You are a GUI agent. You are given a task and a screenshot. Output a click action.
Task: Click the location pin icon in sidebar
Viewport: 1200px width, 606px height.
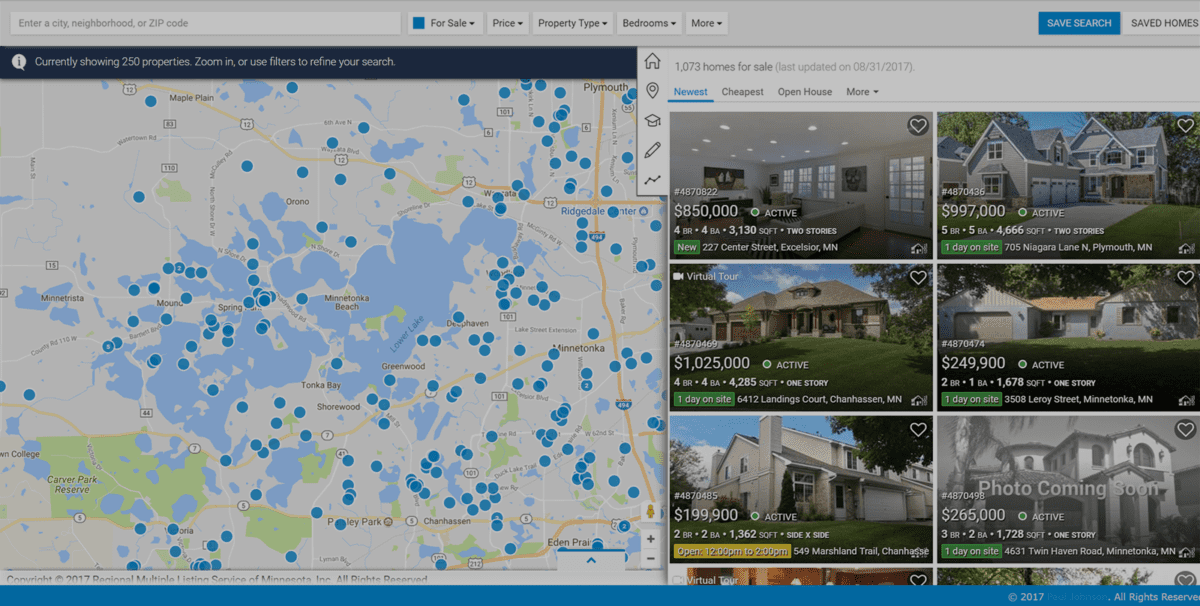[x=652, y=91]
